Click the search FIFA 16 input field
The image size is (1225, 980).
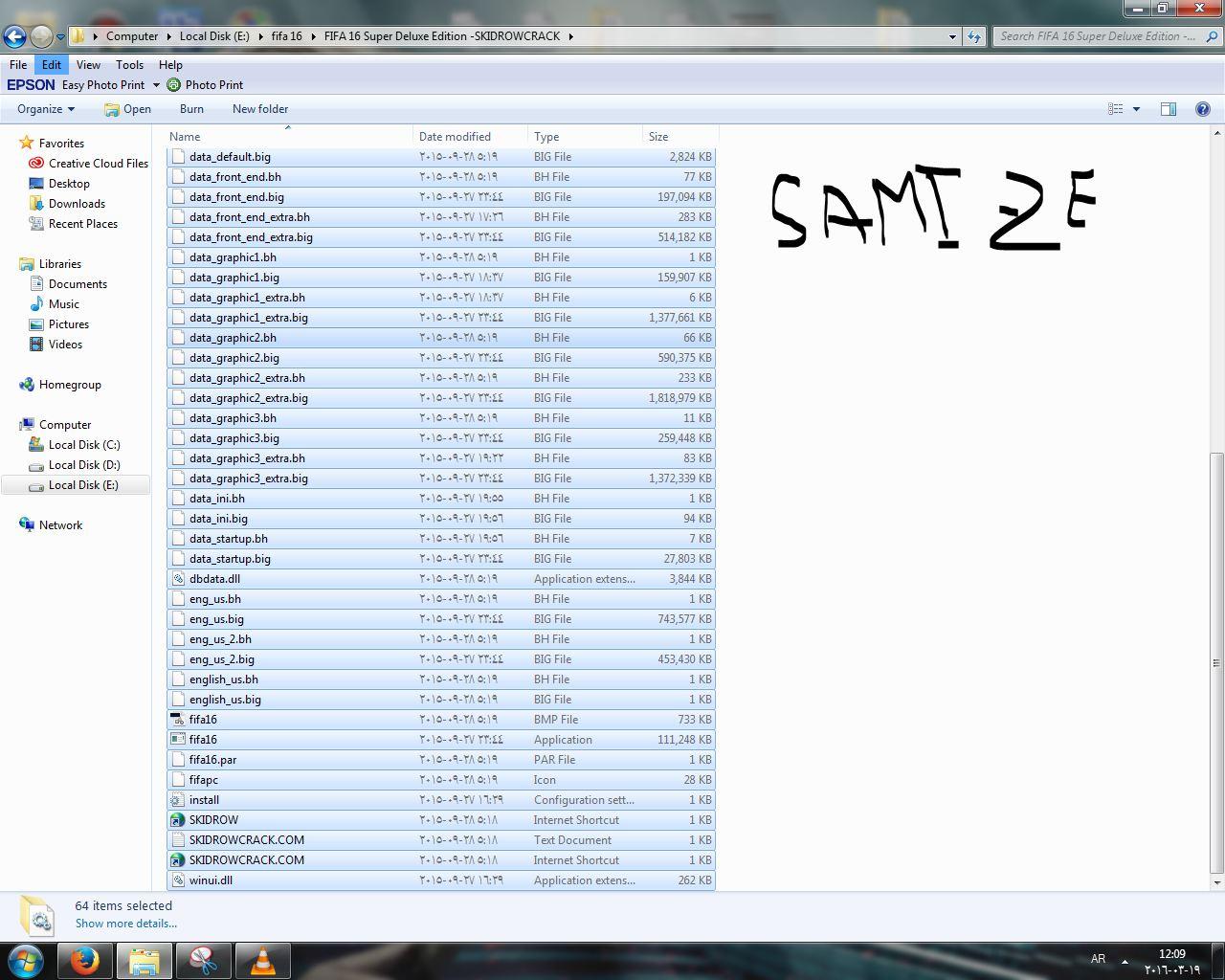click(x=1097, y=36)
